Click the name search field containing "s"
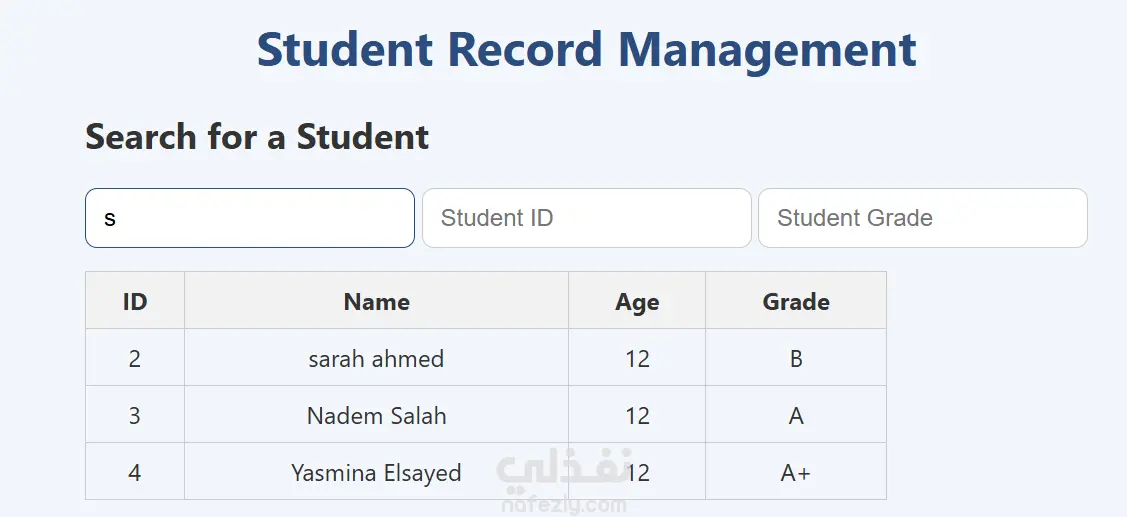Screen dimensions: 1127x517 pyautogui.click(x=249, y=218)
